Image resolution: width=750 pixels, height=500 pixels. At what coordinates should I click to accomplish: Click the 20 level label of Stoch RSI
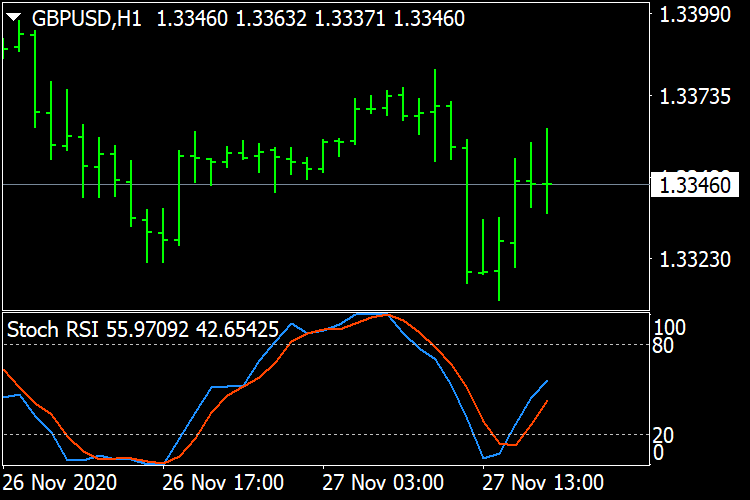pos(663,435)
